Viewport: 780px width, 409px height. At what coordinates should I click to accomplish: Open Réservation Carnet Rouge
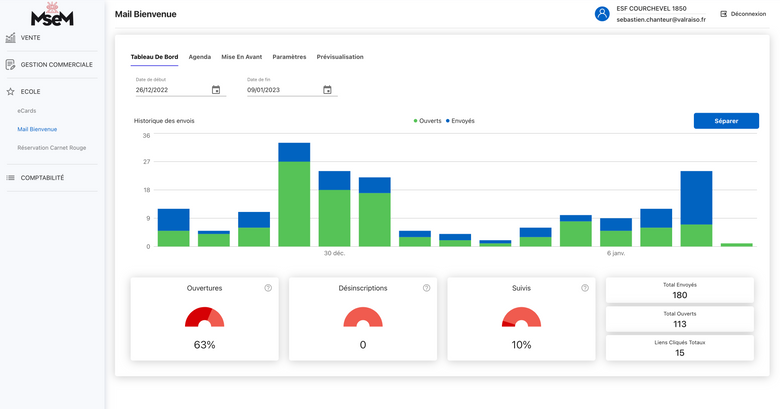(x=52, y=148)
